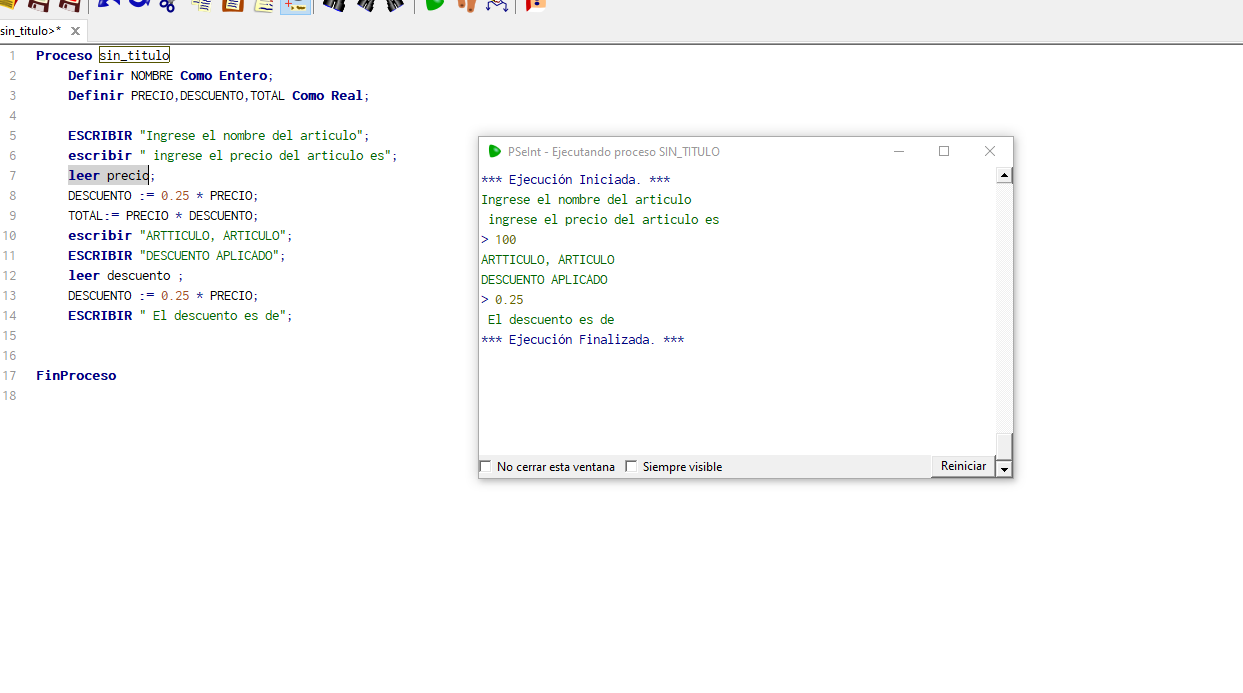Click input value '> 0.25' in output
The height and width of the screenshot is (693, 1243).
502,300
